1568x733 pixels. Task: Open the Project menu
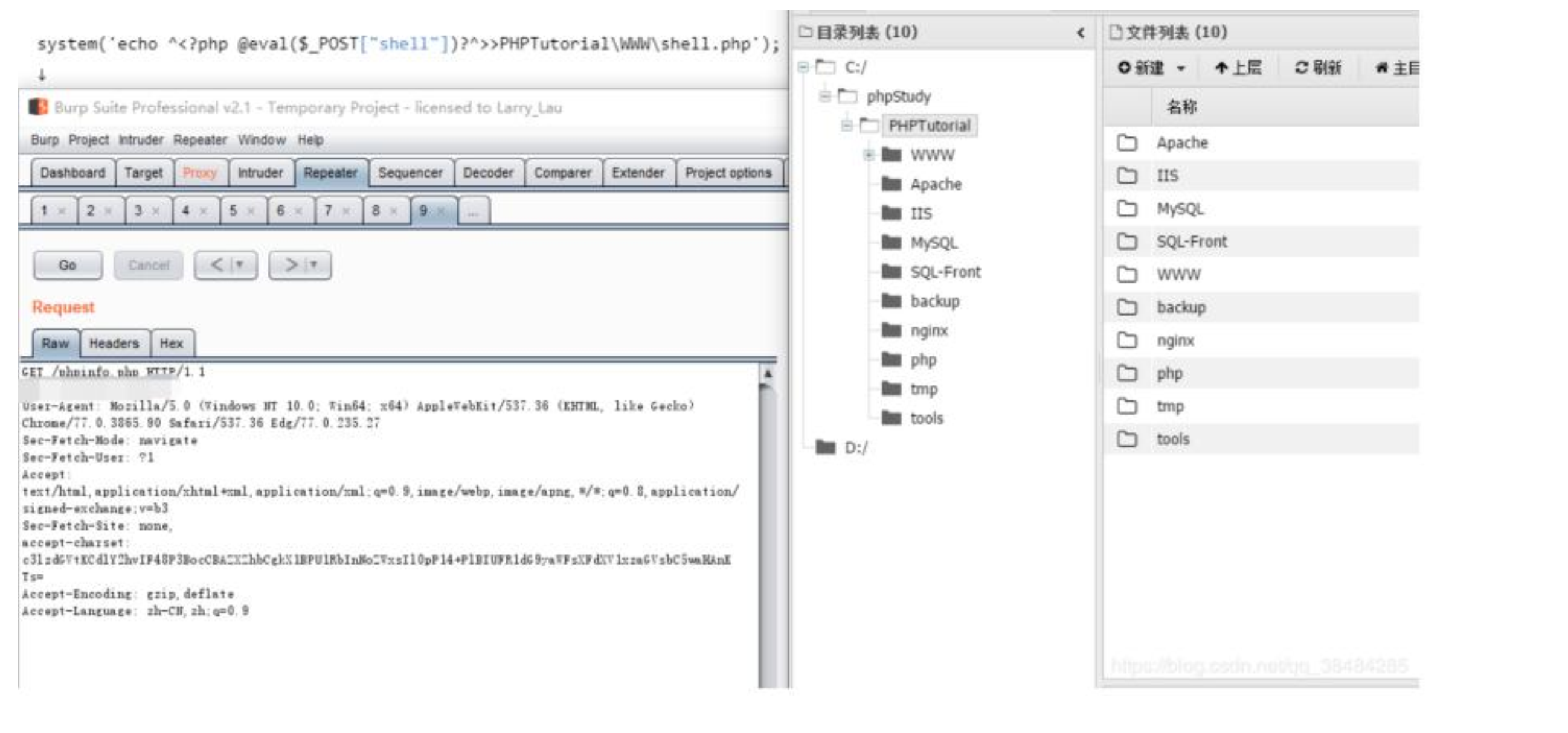pos(89,140)
